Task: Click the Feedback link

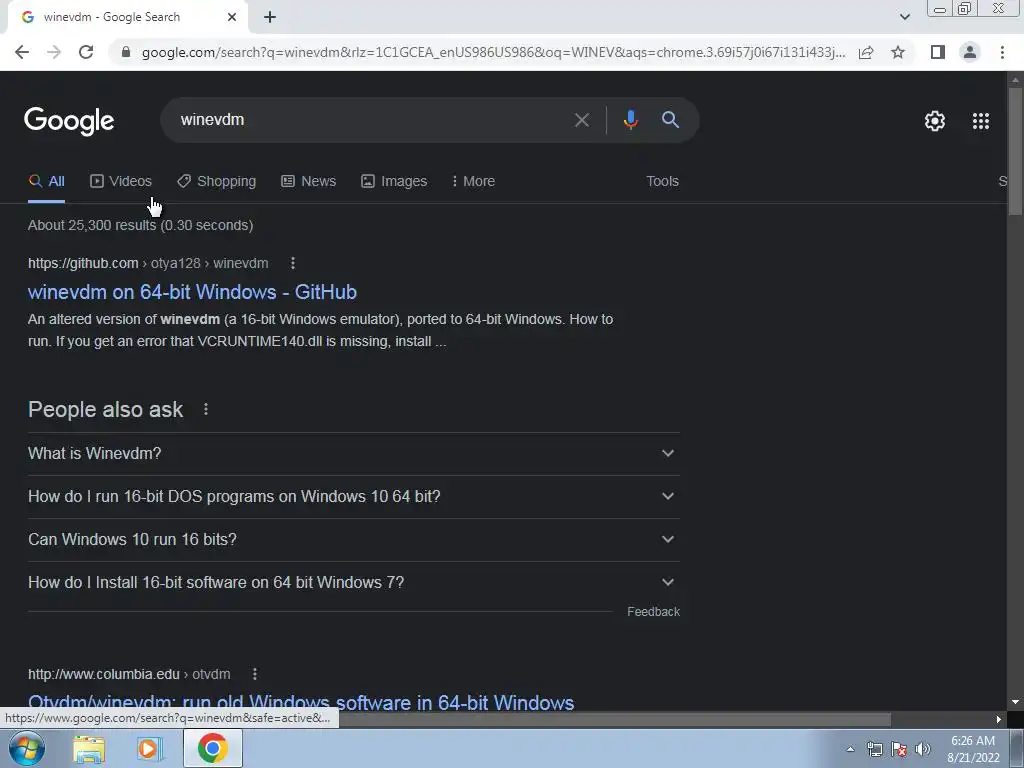Action: [653, 612]
